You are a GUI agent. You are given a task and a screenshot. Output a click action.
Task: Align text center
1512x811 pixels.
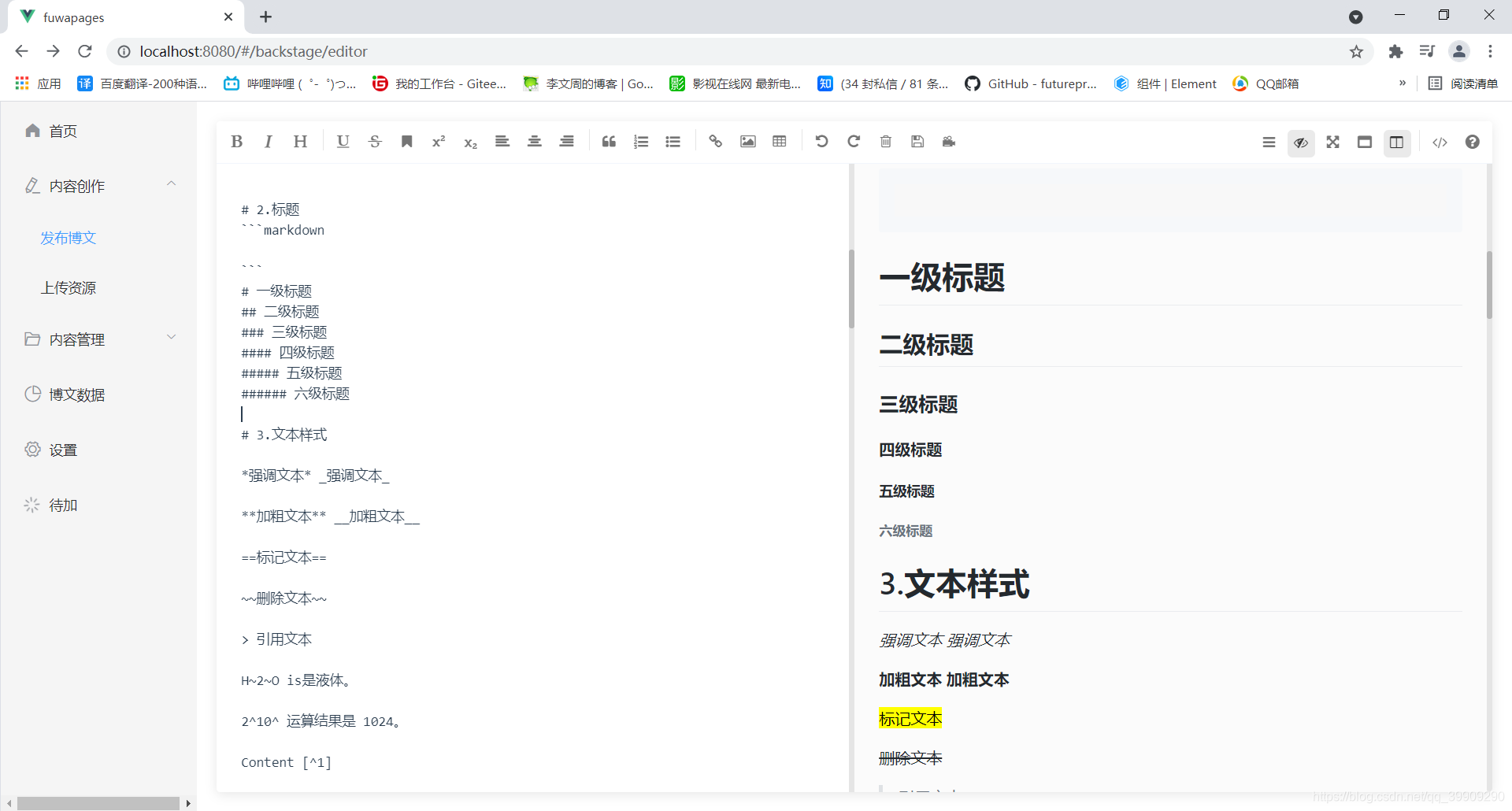pos(534,142)
